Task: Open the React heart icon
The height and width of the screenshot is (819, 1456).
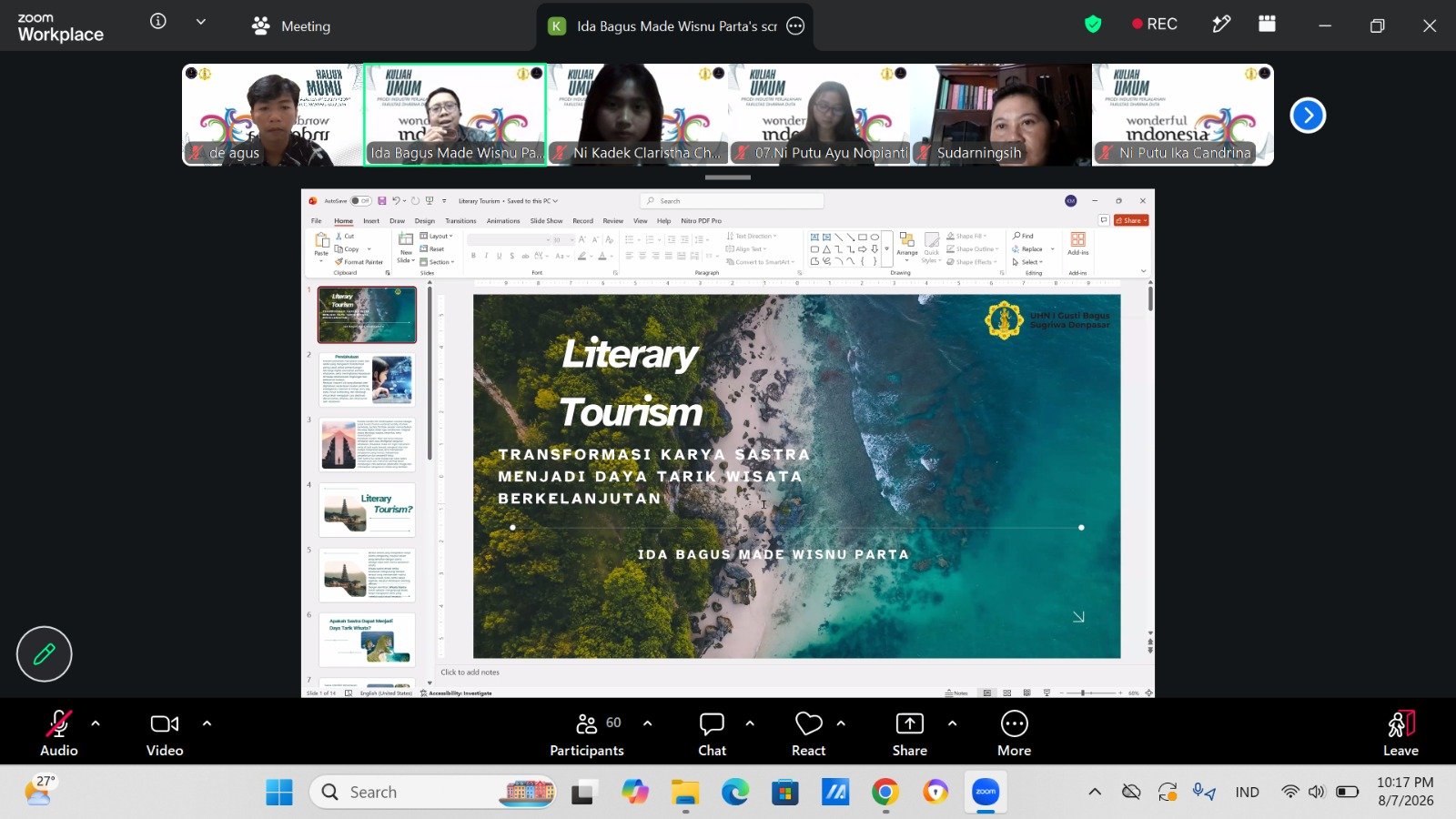Action: (x=808, y=723)
